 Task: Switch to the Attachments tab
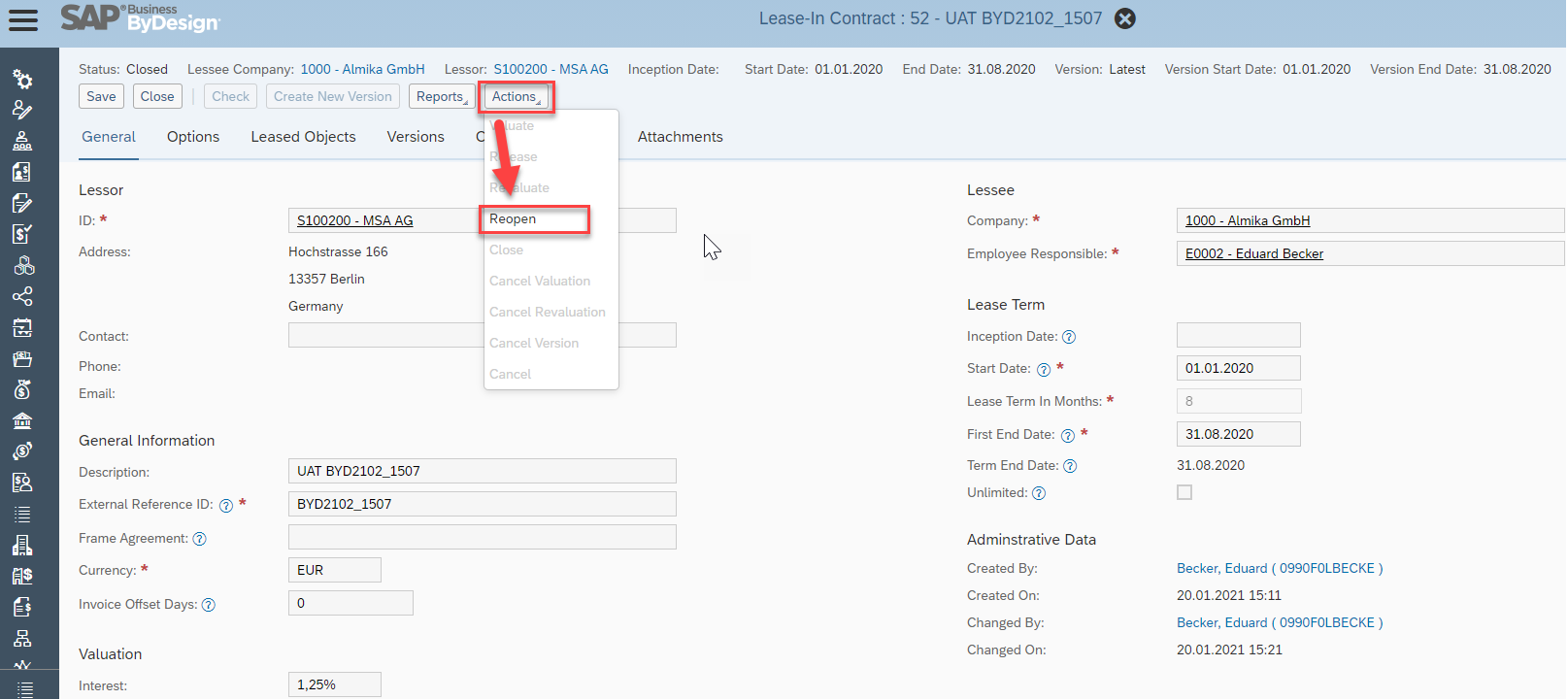pyautogui.click(x=681, y=137)
